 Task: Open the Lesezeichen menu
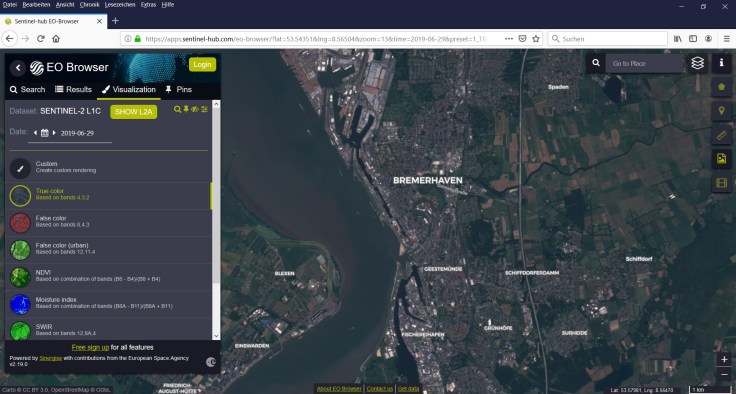(x=120, y=5)
